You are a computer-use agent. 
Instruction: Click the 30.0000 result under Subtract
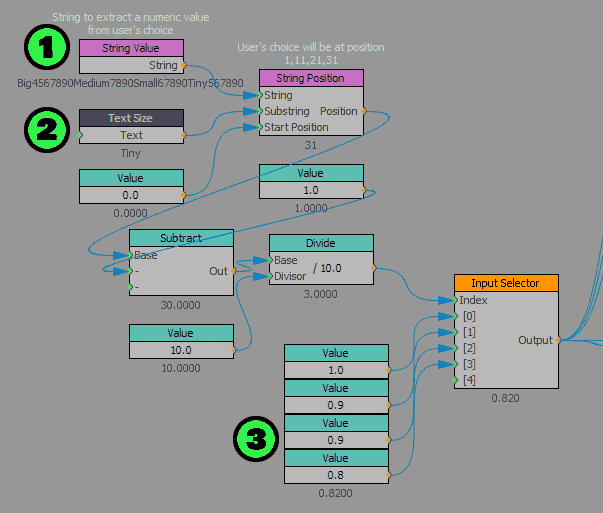pos(180,305)
